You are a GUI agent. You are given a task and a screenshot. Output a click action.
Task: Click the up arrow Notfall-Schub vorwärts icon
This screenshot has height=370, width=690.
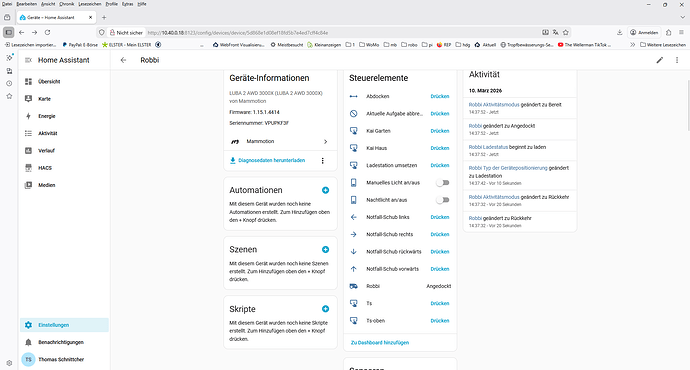353,269
